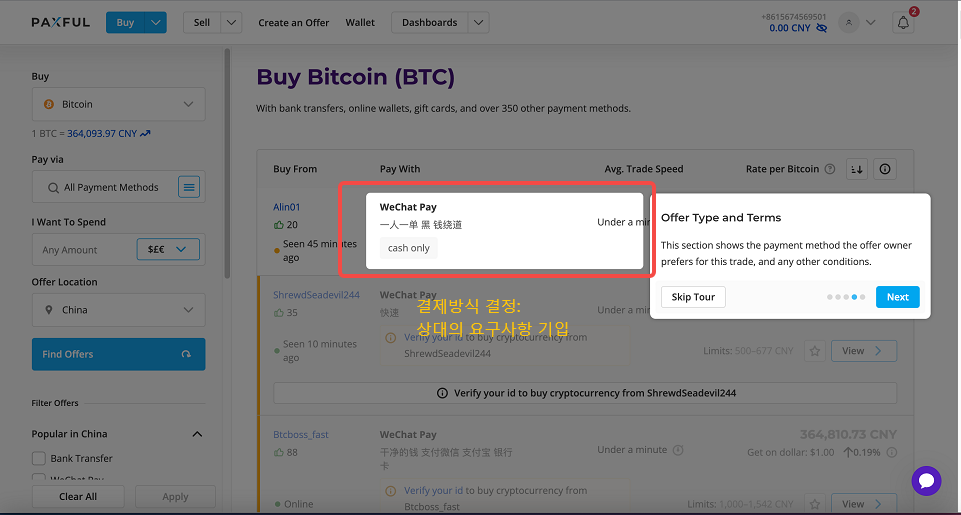
Task: Click the Any Amount input field
Action: coord(84,250)
